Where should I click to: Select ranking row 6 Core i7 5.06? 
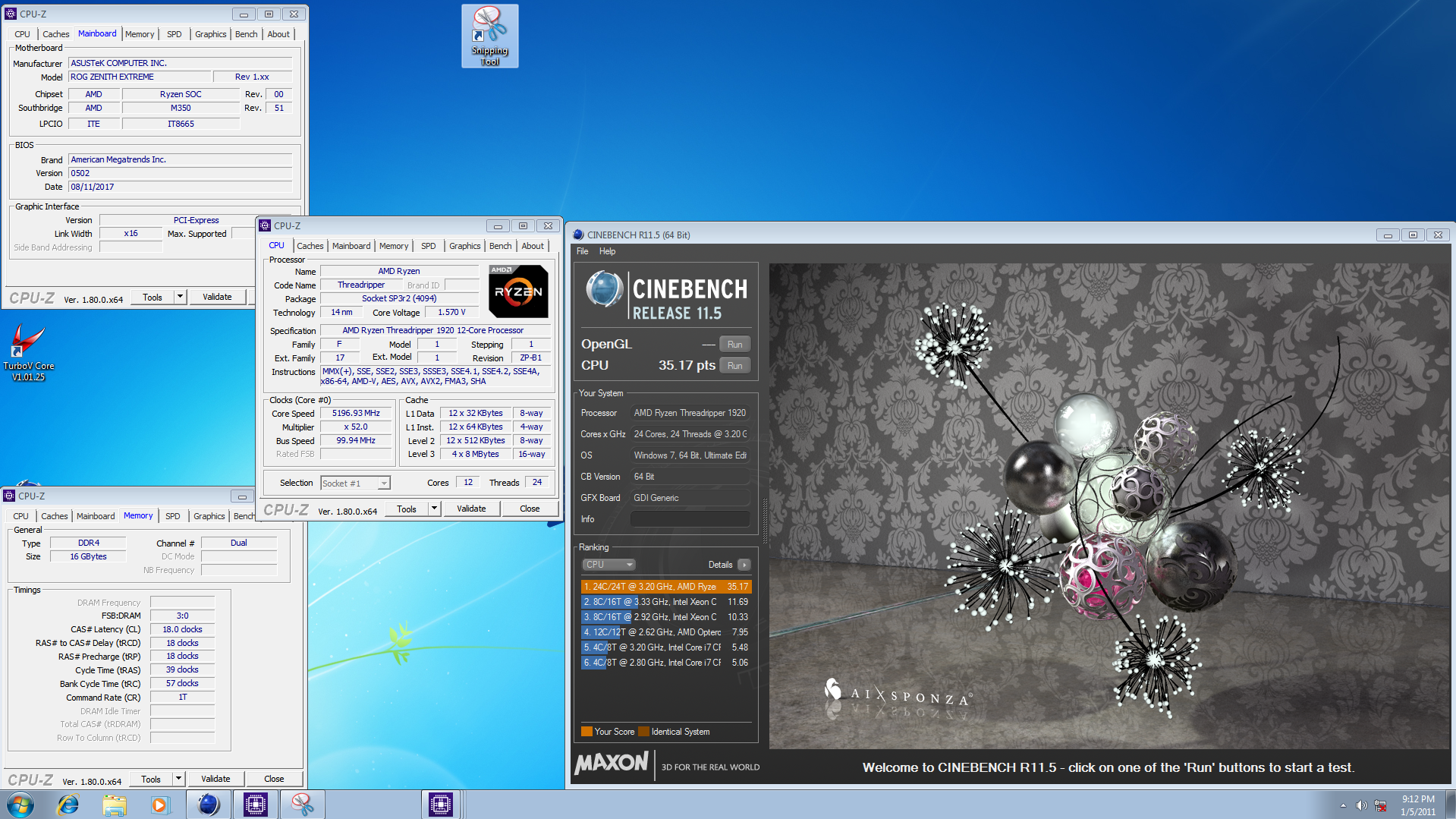[665, 663]
